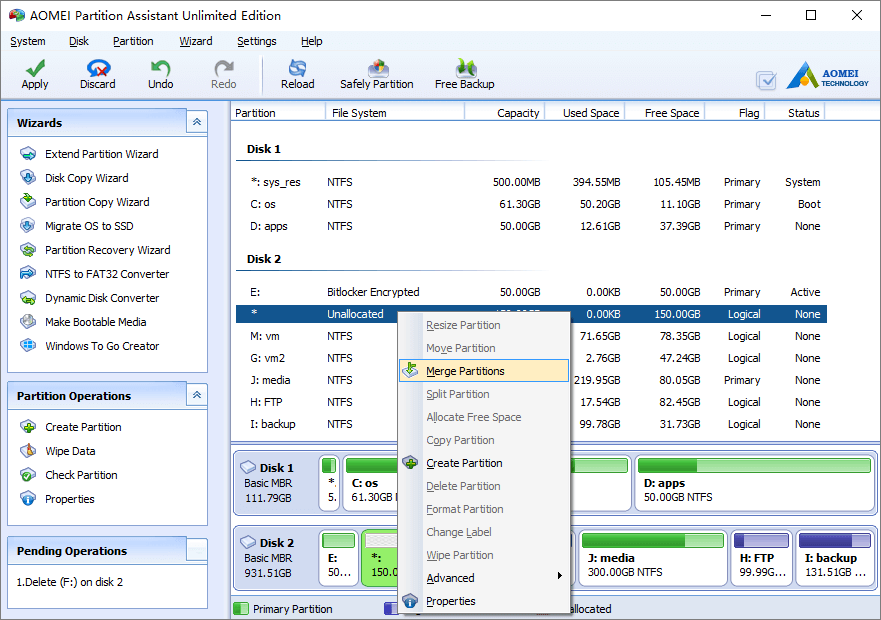
Task: Click NTFS to FAT32 Converter icon
Action: point(28,274)
